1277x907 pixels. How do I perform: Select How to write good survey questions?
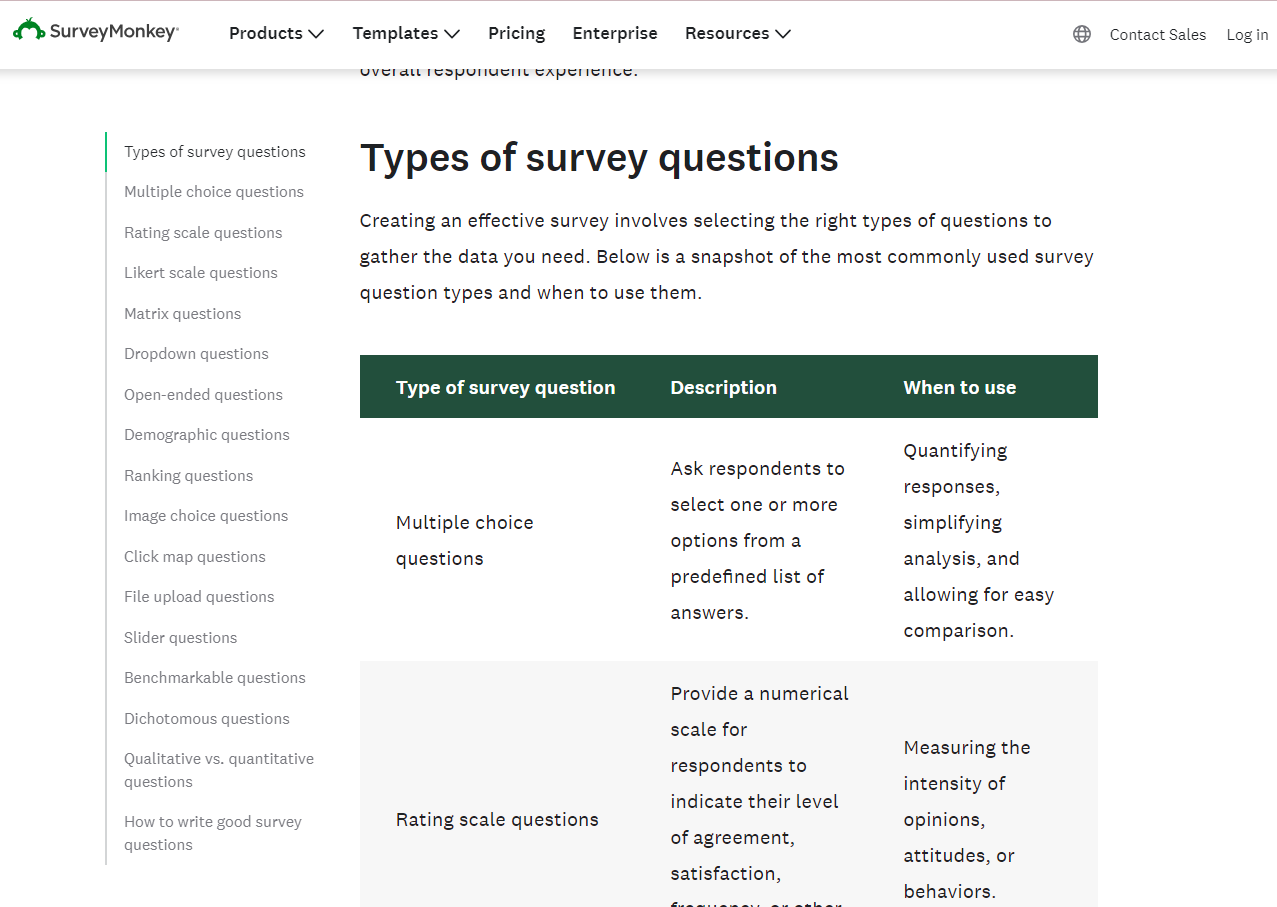pos(212,832)
